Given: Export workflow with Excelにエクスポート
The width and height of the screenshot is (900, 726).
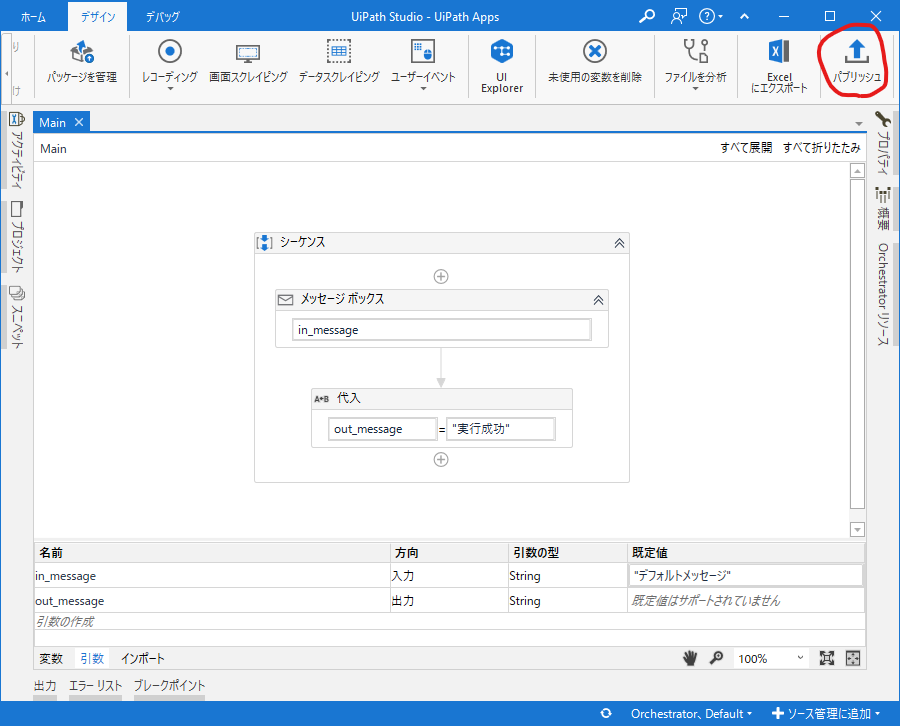Looking at the screenshot, I should point(779,65).
